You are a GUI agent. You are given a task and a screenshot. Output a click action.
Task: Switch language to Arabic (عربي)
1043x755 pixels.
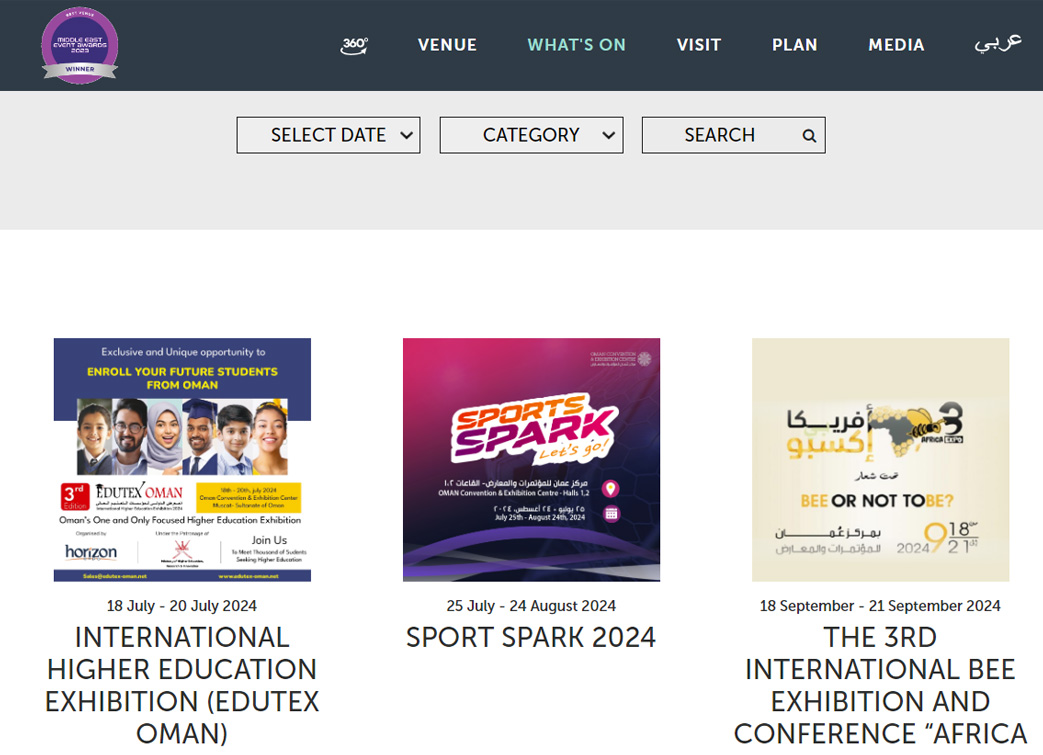click(998, 44)
